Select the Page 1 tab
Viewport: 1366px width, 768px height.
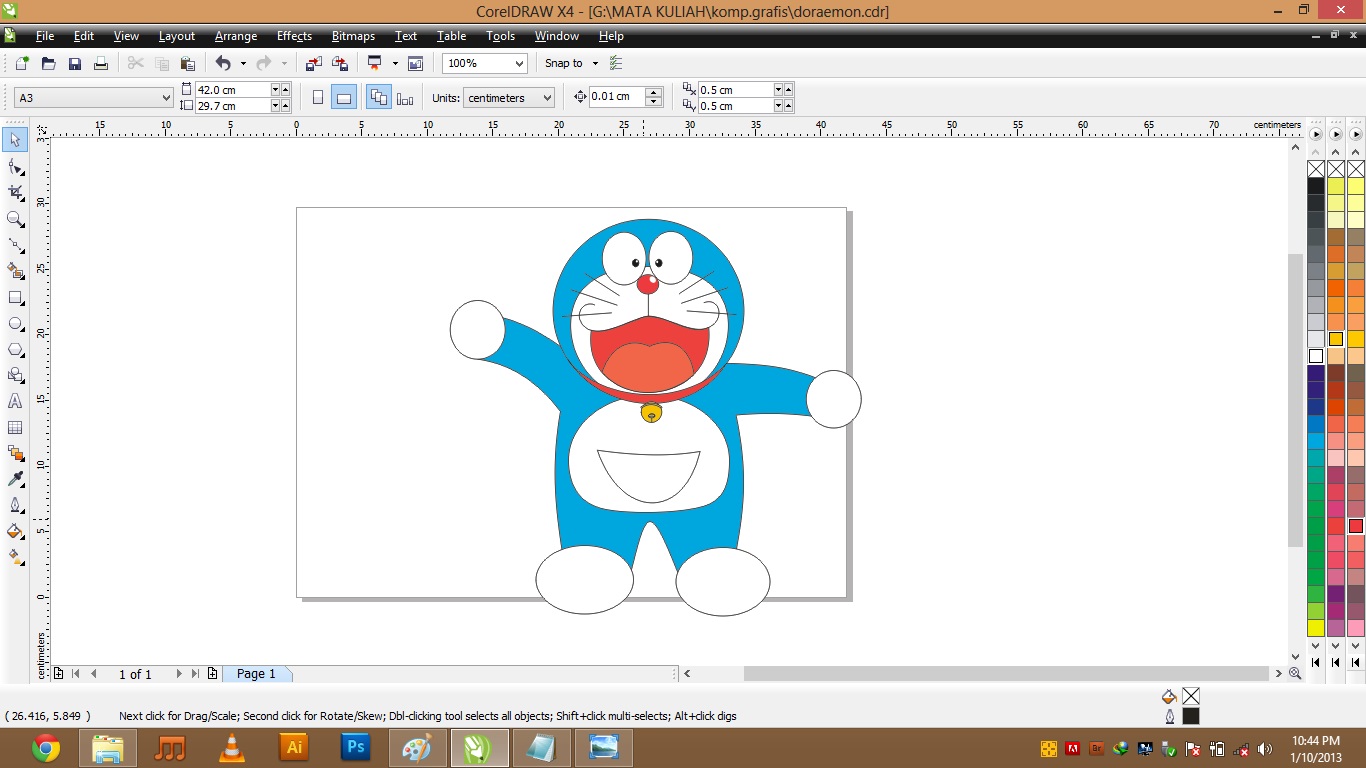[257, 673]
